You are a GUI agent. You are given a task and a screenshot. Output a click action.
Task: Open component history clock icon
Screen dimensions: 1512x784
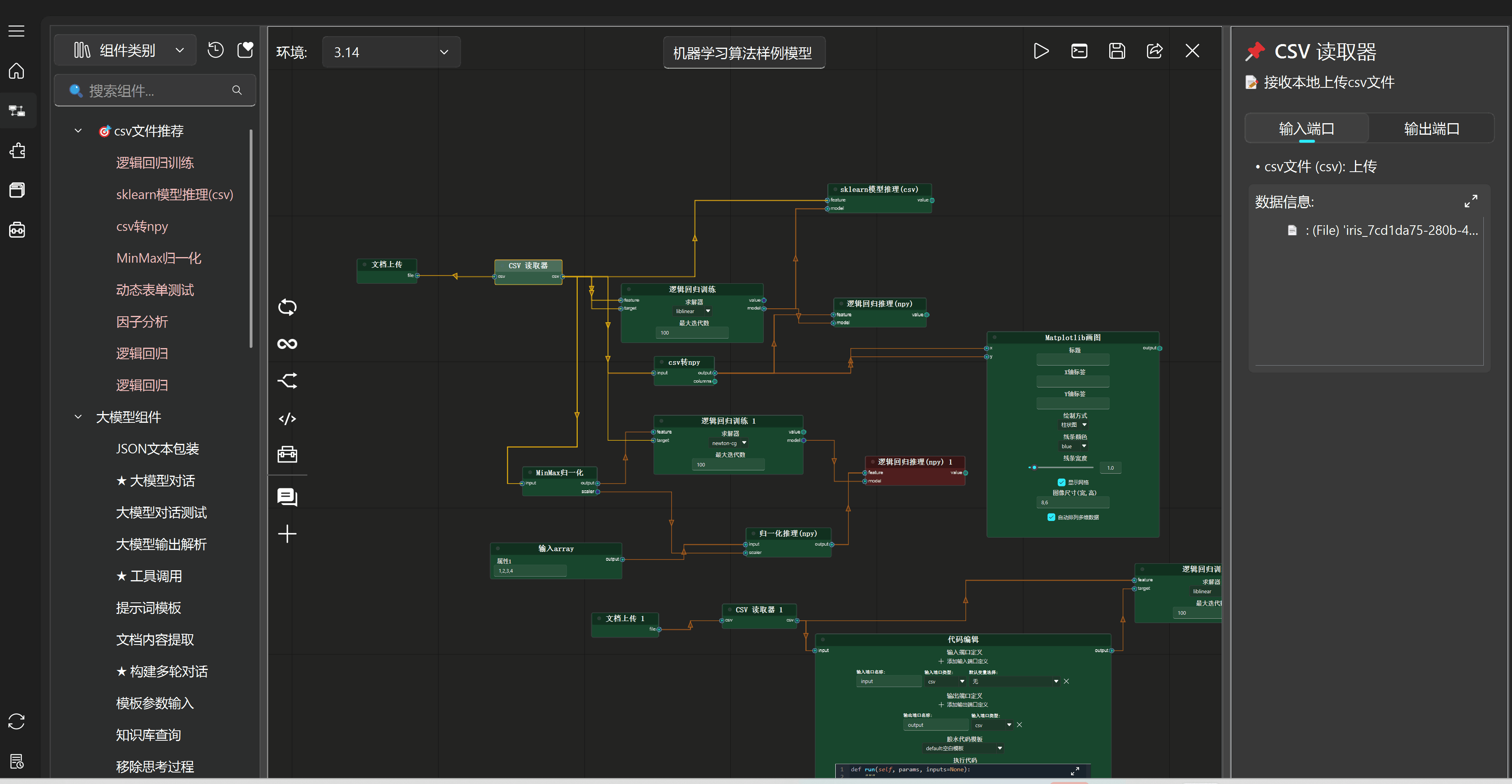coord(215,50)
